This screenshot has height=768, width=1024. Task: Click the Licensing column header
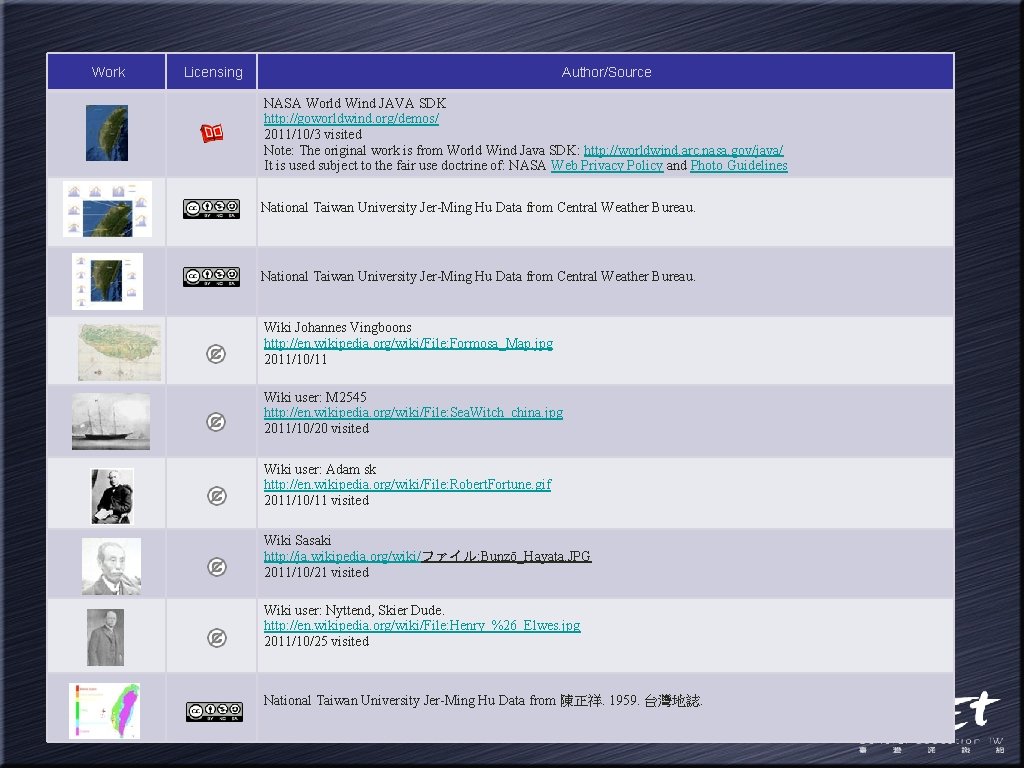point(212,72)
